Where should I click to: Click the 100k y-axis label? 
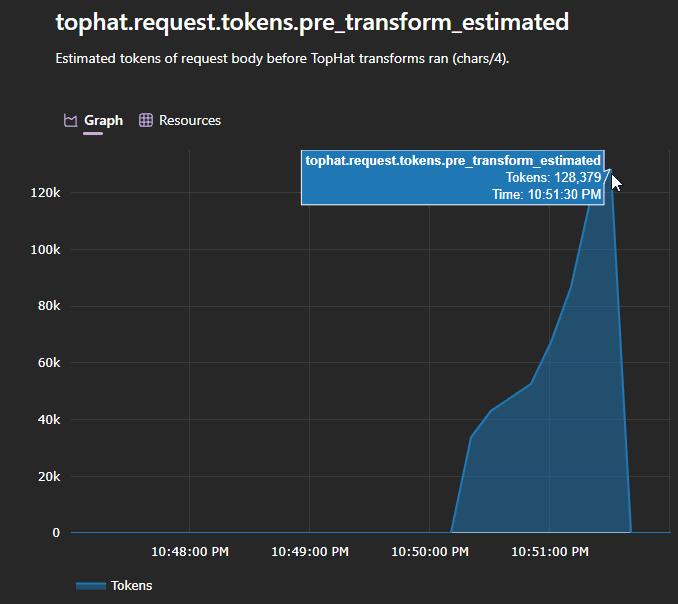coord(45,250)
